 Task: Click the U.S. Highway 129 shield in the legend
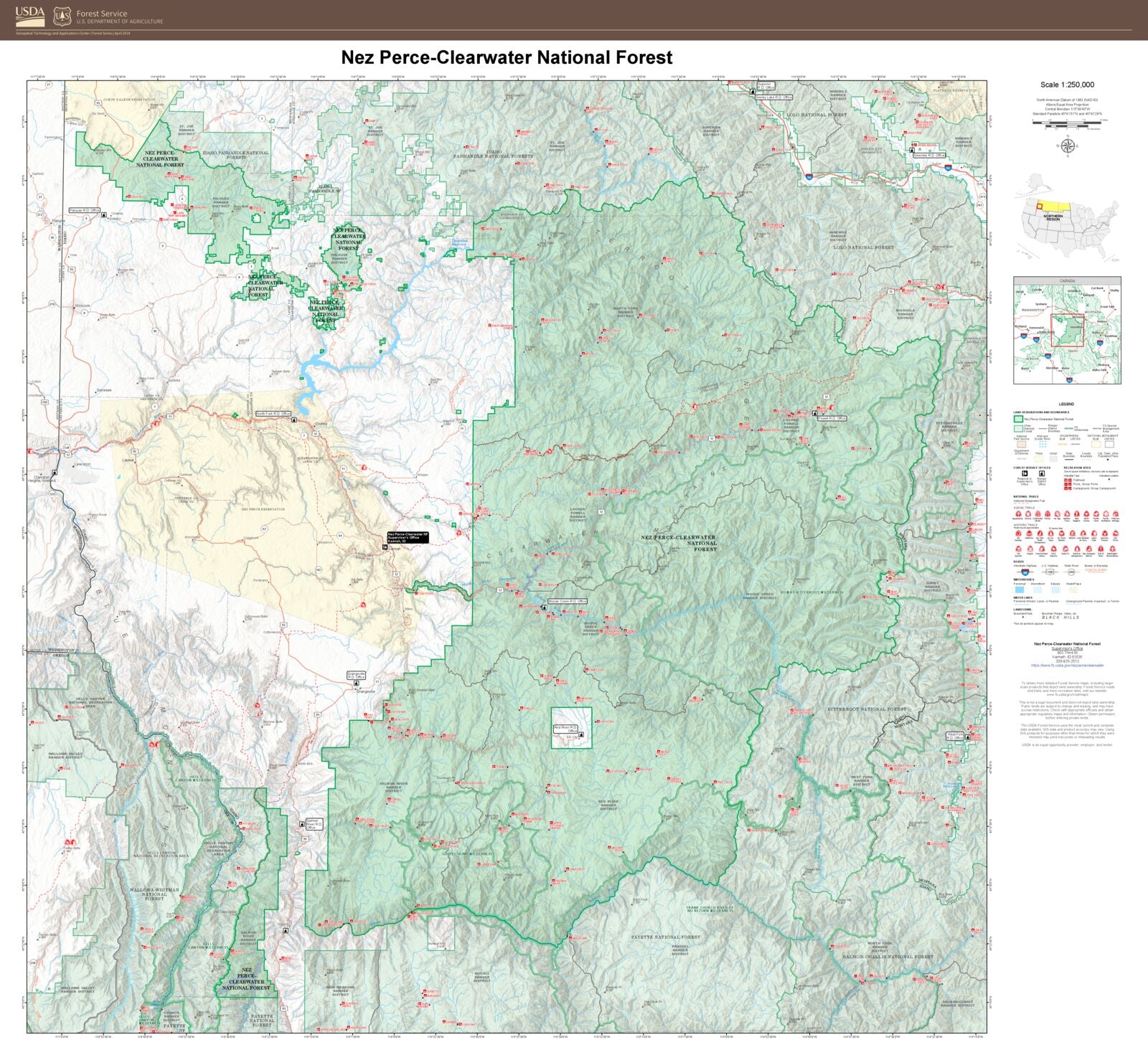coord(1050,572)
